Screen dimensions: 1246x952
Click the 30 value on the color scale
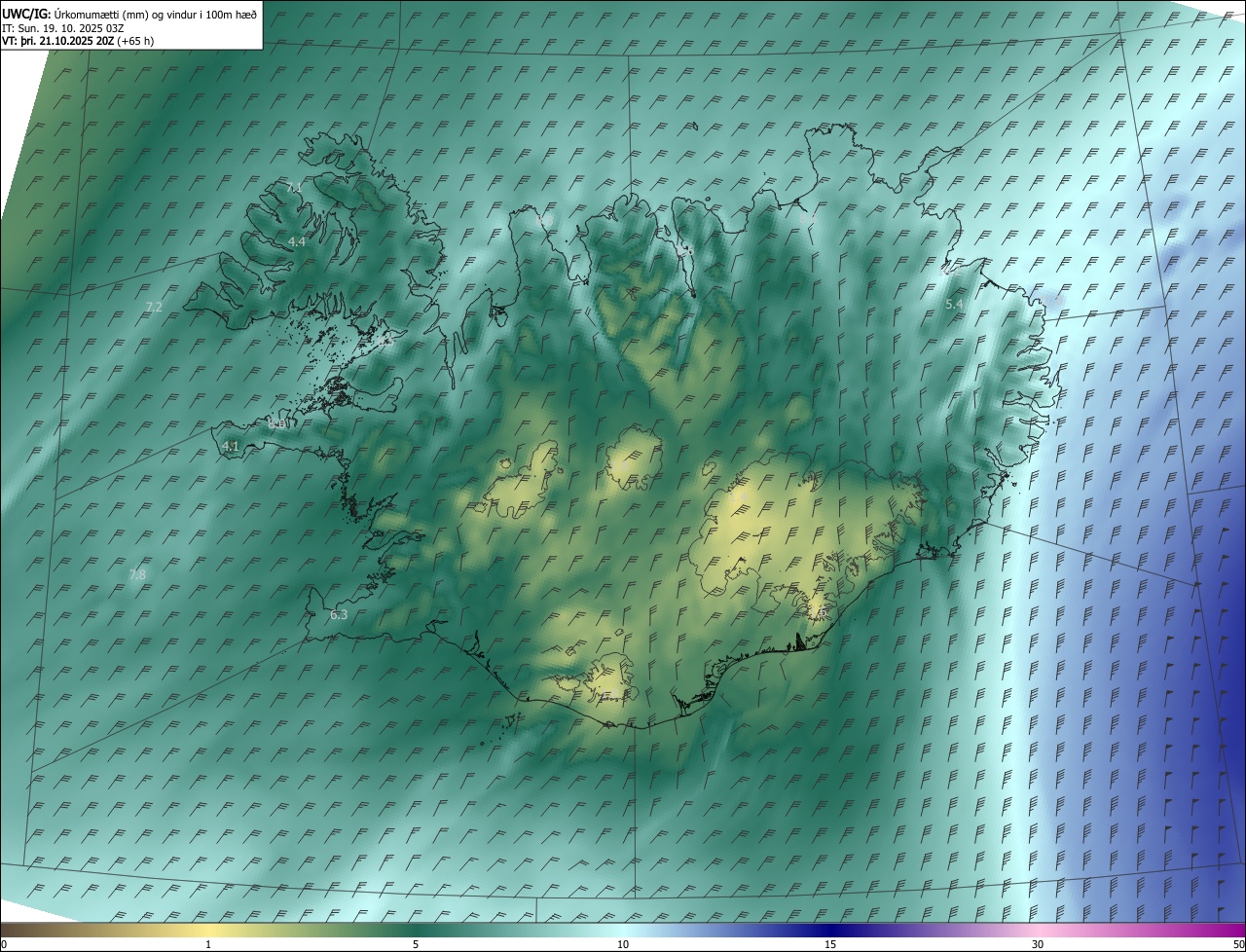[x=1038, y=944]
